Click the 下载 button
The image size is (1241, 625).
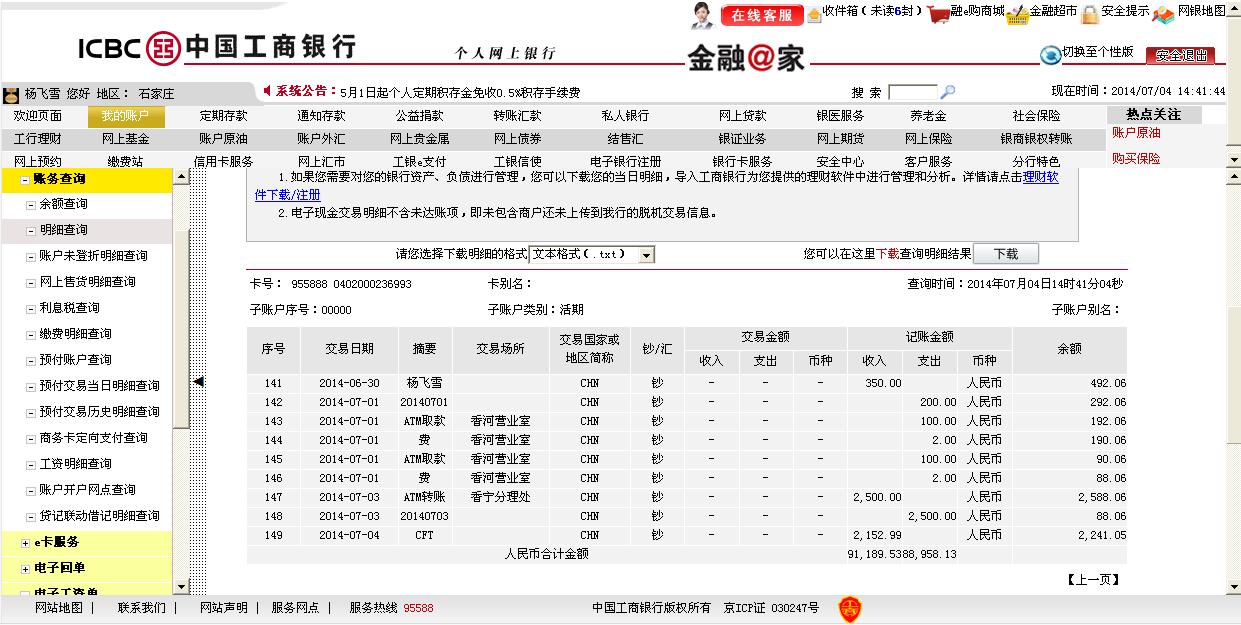(1005, 254)
